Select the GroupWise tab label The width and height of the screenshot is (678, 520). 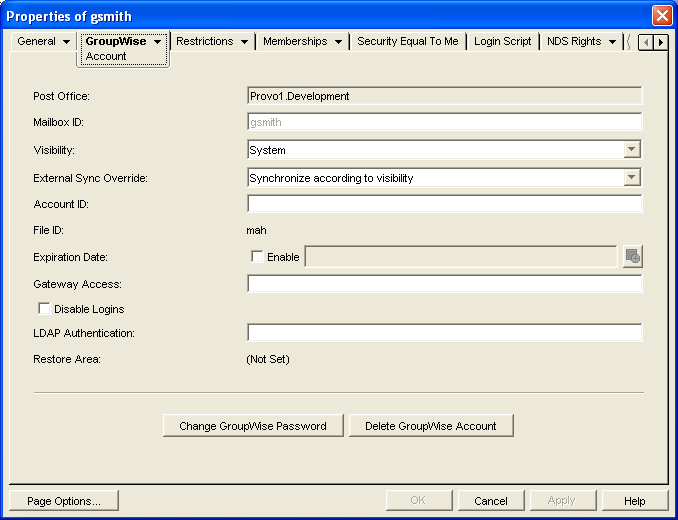click(116, 41)
